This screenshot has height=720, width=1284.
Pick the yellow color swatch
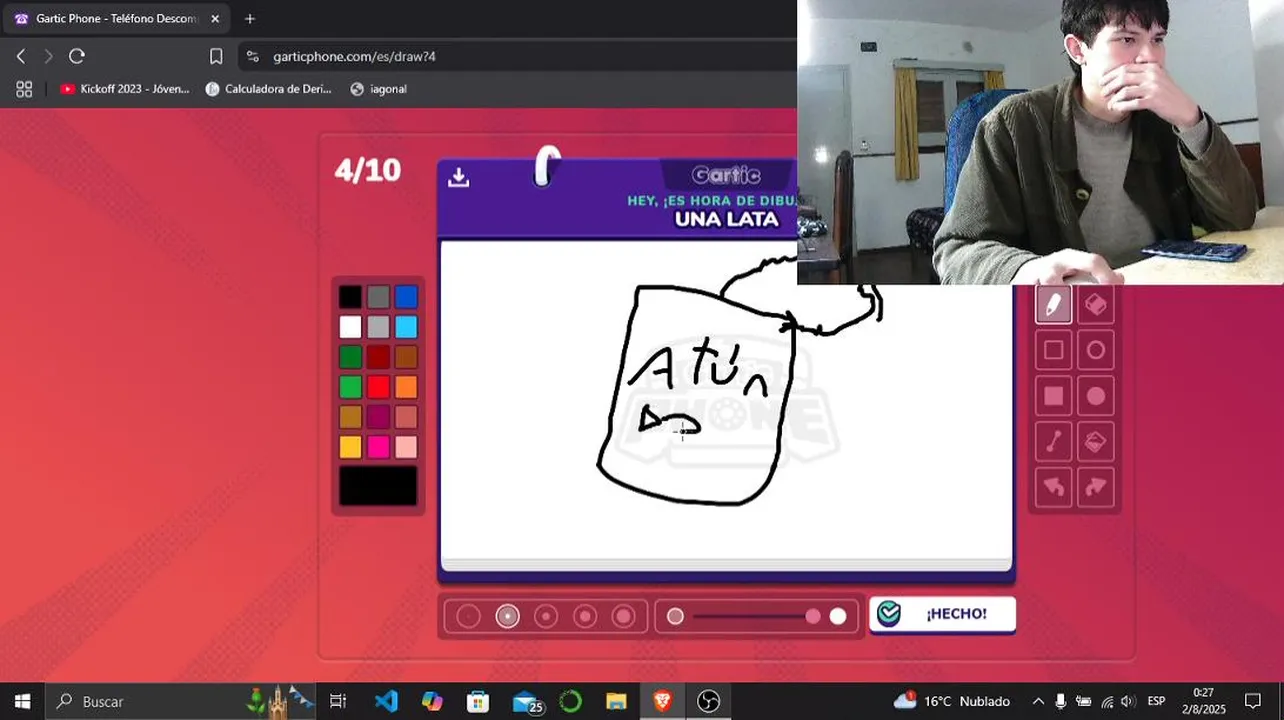click(x=350, y=447)
